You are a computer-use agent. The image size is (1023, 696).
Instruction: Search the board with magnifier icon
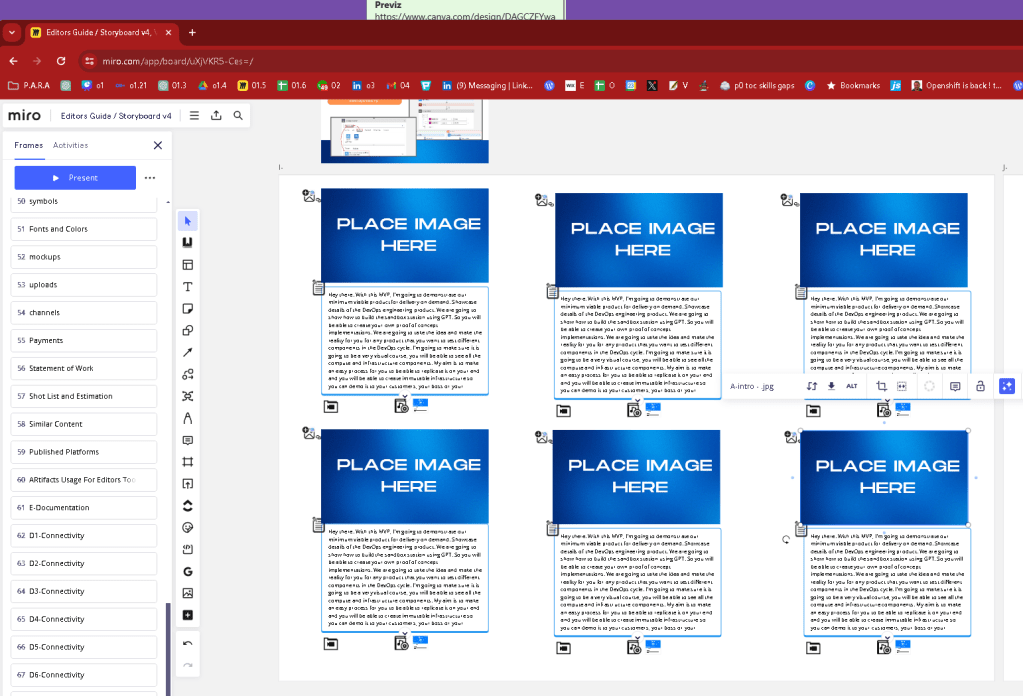[x=238, y=115]
